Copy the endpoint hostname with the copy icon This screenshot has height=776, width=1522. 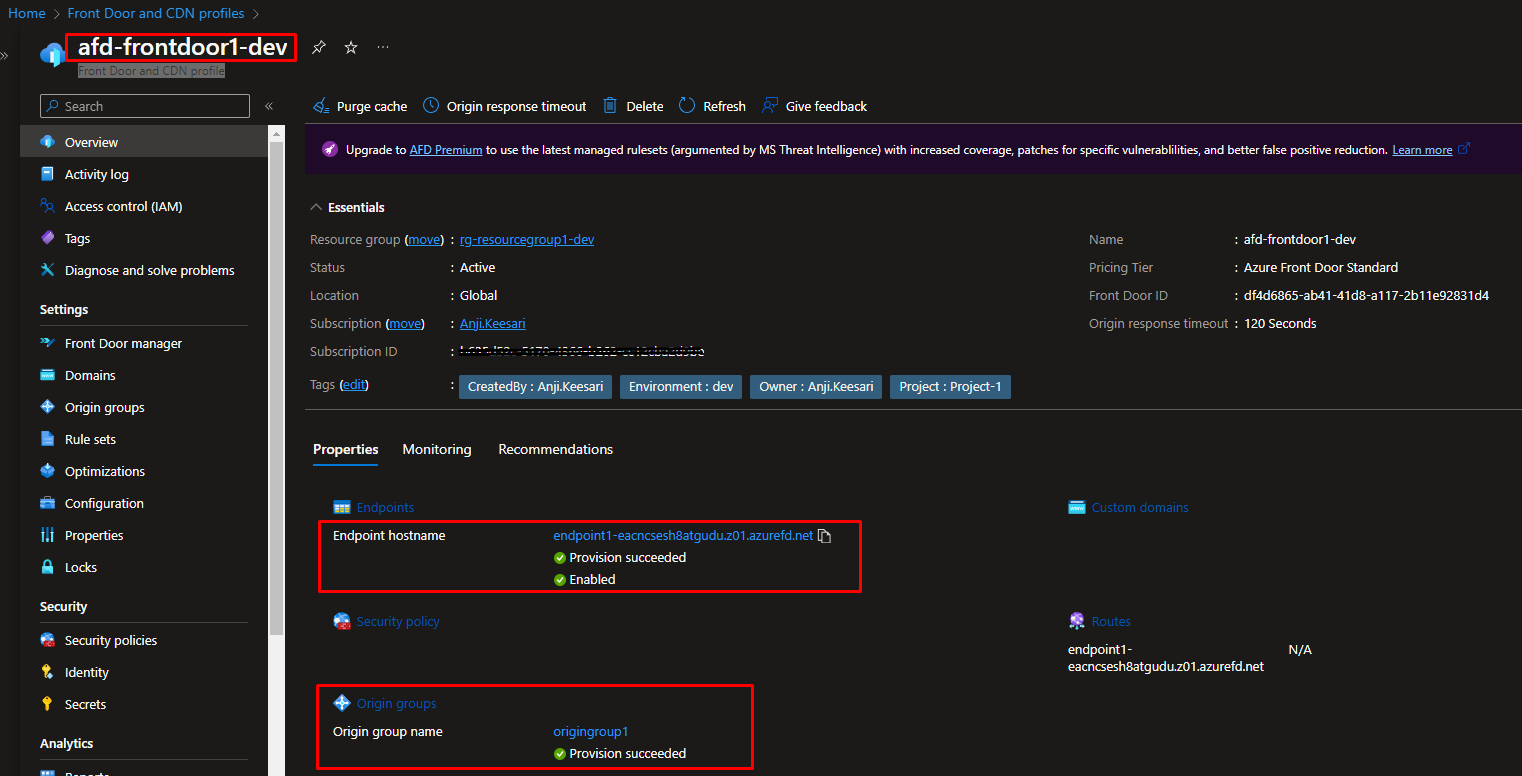point(825,536)
